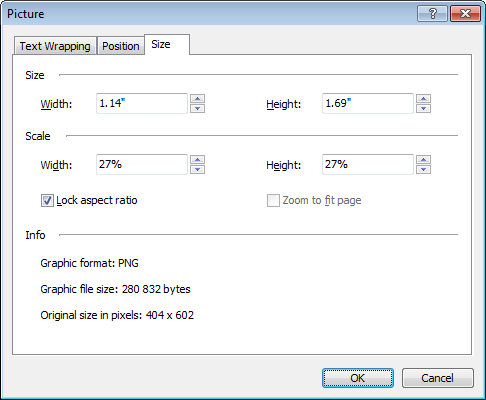Open the Position tab

click(121, 46)
